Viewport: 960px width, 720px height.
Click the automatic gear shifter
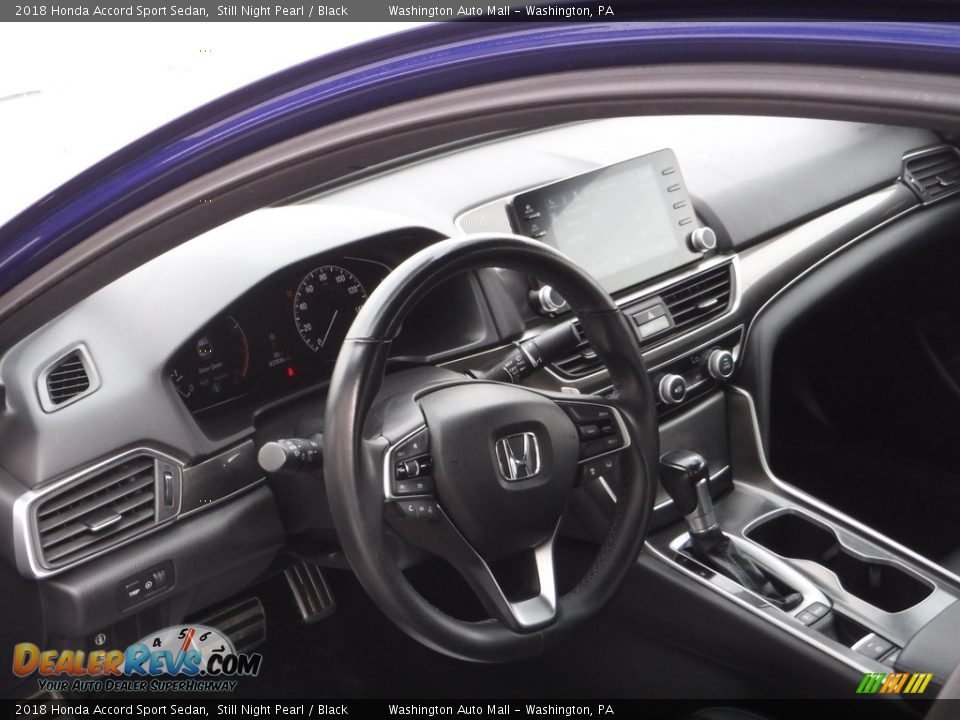click(x=689, y=480)
